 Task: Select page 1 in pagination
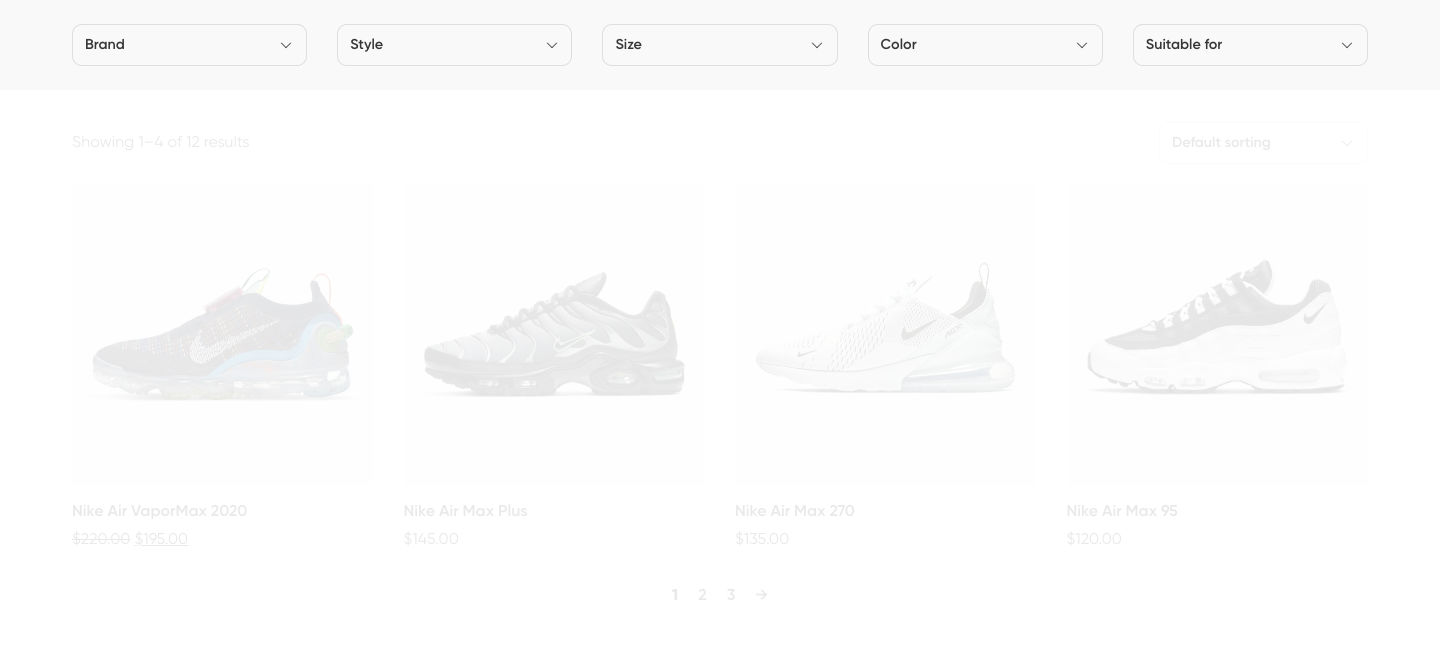point(675,595)
